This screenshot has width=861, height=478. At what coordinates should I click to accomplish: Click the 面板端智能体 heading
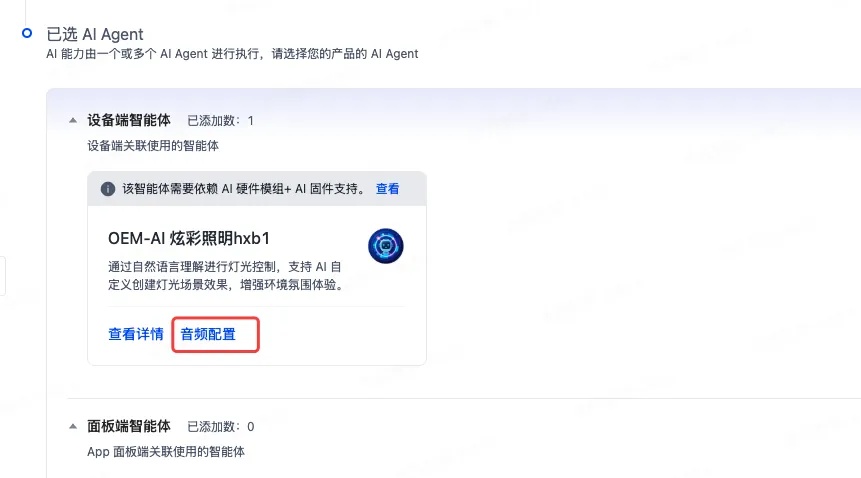pos(129,426)
